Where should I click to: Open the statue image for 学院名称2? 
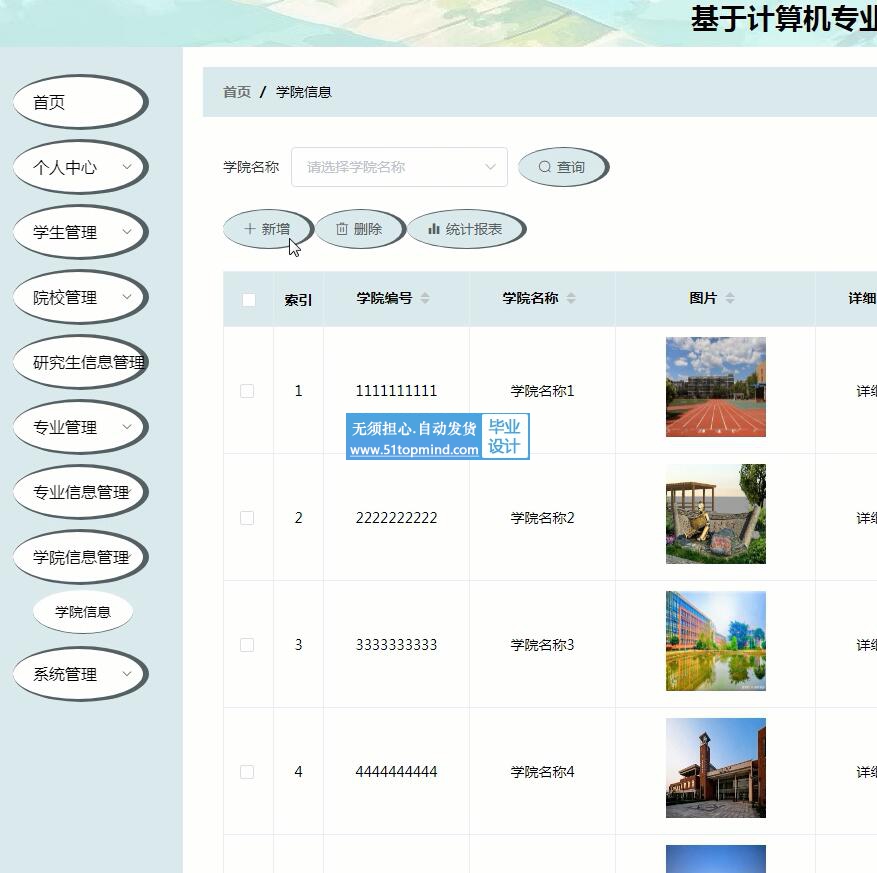click(715, 514)
